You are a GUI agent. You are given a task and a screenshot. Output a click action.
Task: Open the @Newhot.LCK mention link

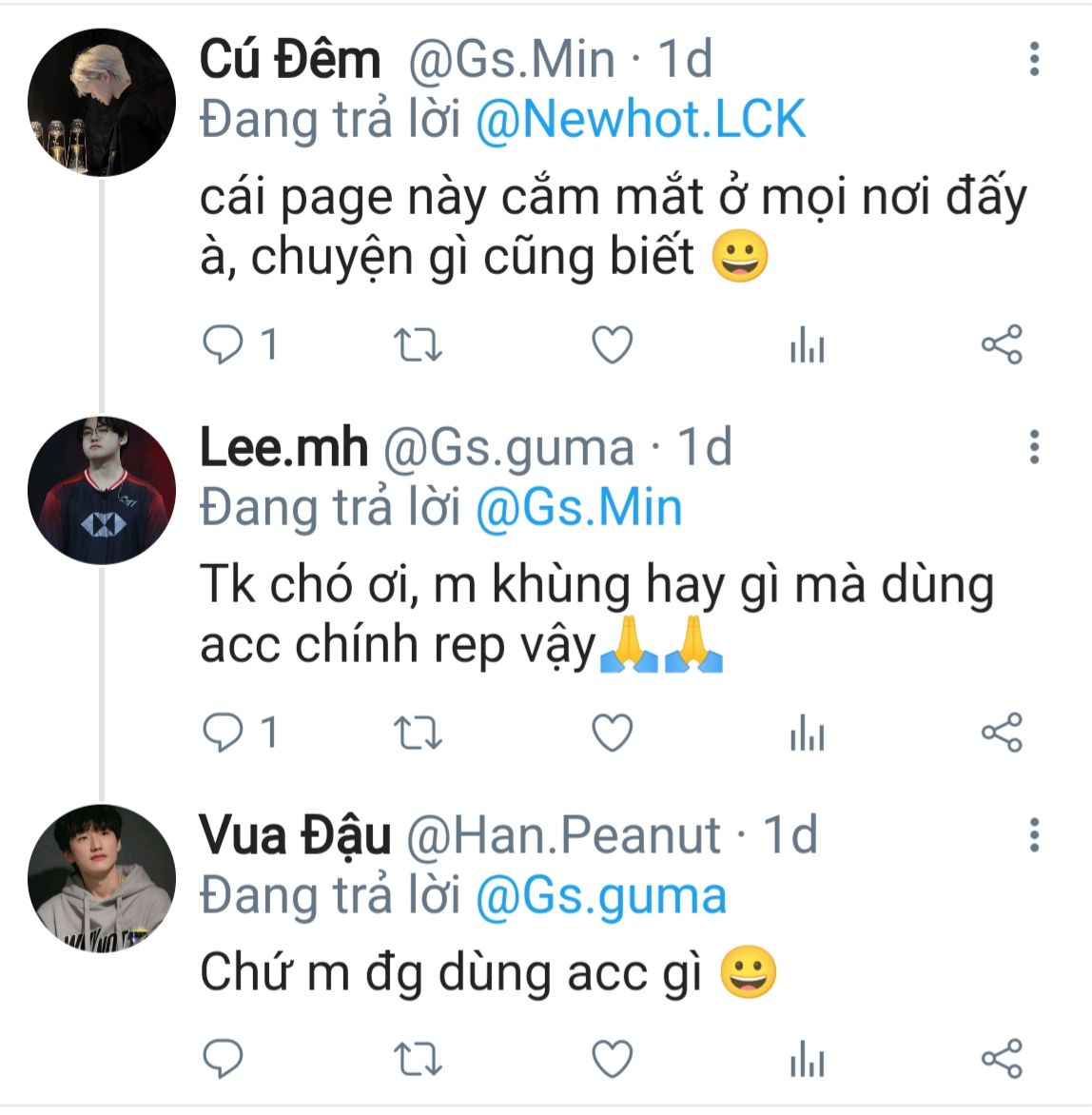(640, 121)
